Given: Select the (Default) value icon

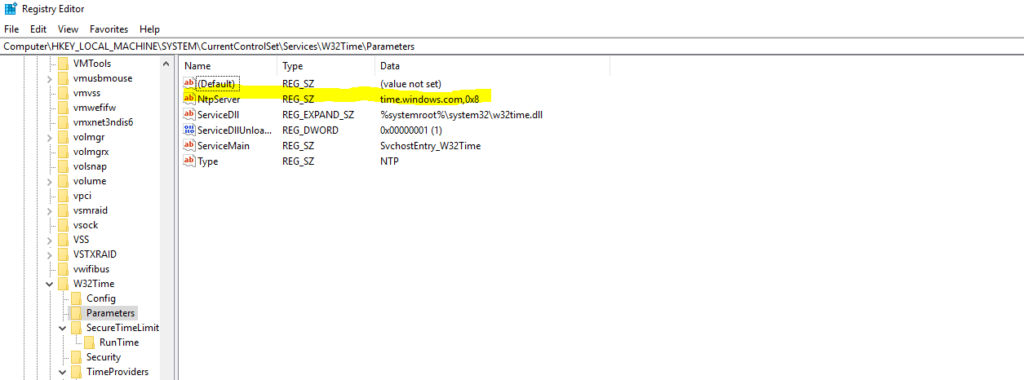Looking at the screenshot, I should (189, 84).
